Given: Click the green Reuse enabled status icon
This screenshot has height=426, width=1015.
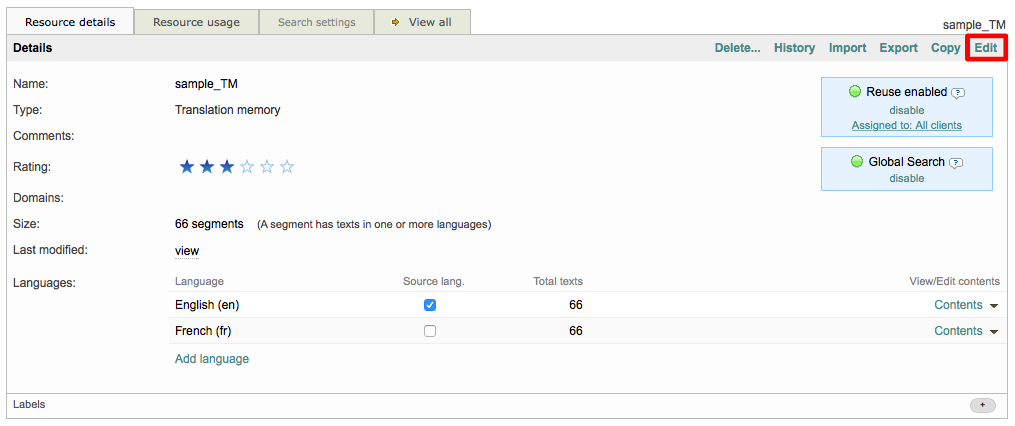Looking at the screenshot, I should [855, 92].
